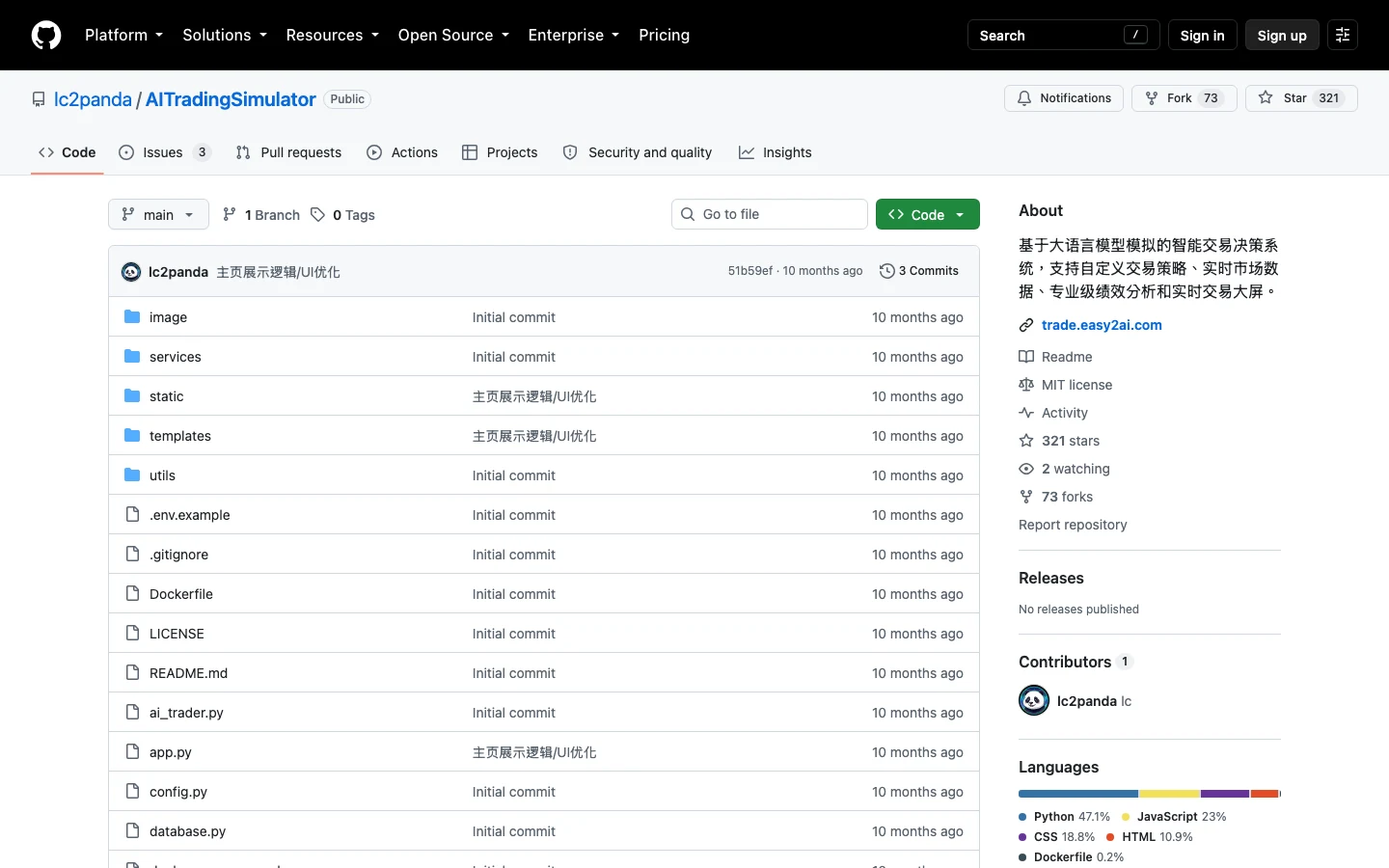Expand the Solutions menu
Image resolution: width=1389 pixels, height=868 pixels.
[225, 36]
